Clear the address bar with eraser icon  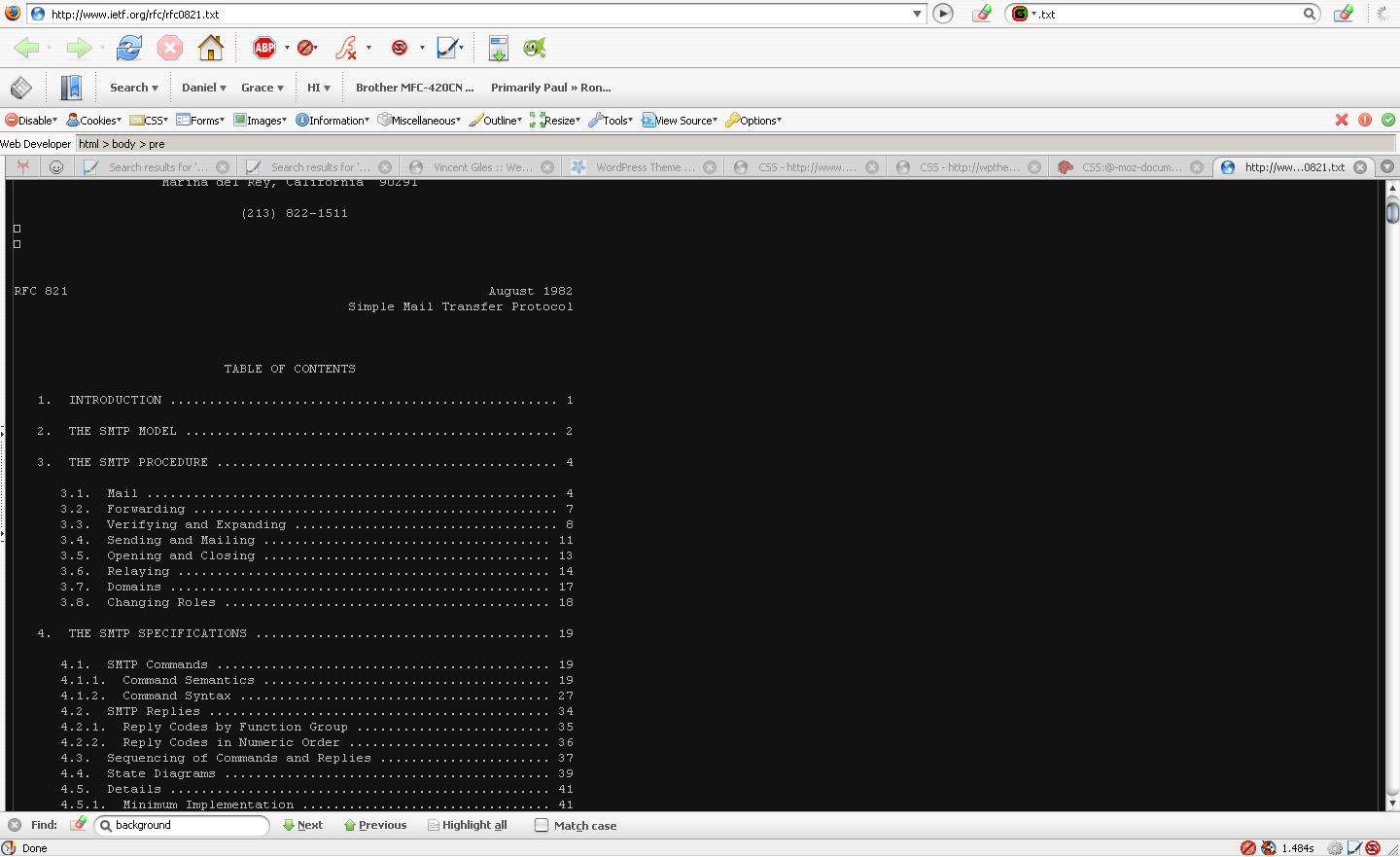point(982,14)
